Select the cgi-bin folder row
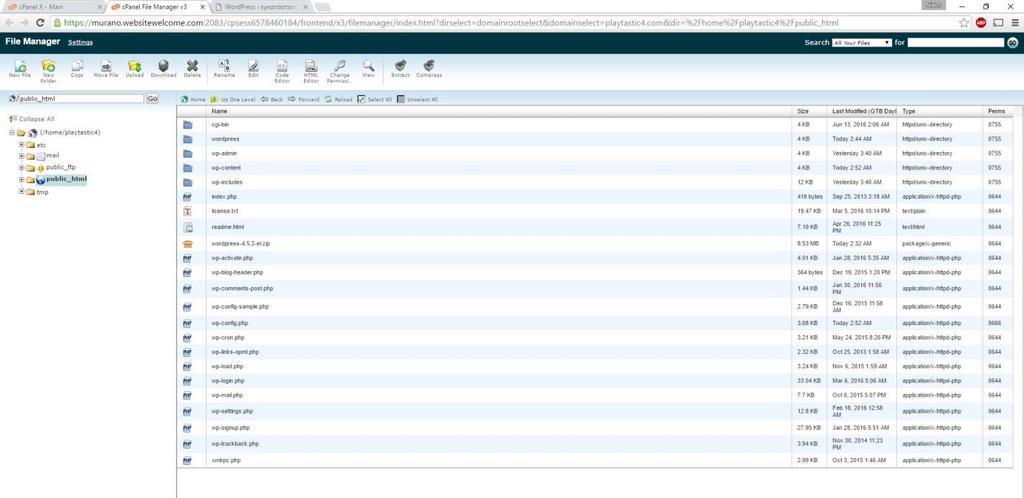 click(x=594, y=124)
